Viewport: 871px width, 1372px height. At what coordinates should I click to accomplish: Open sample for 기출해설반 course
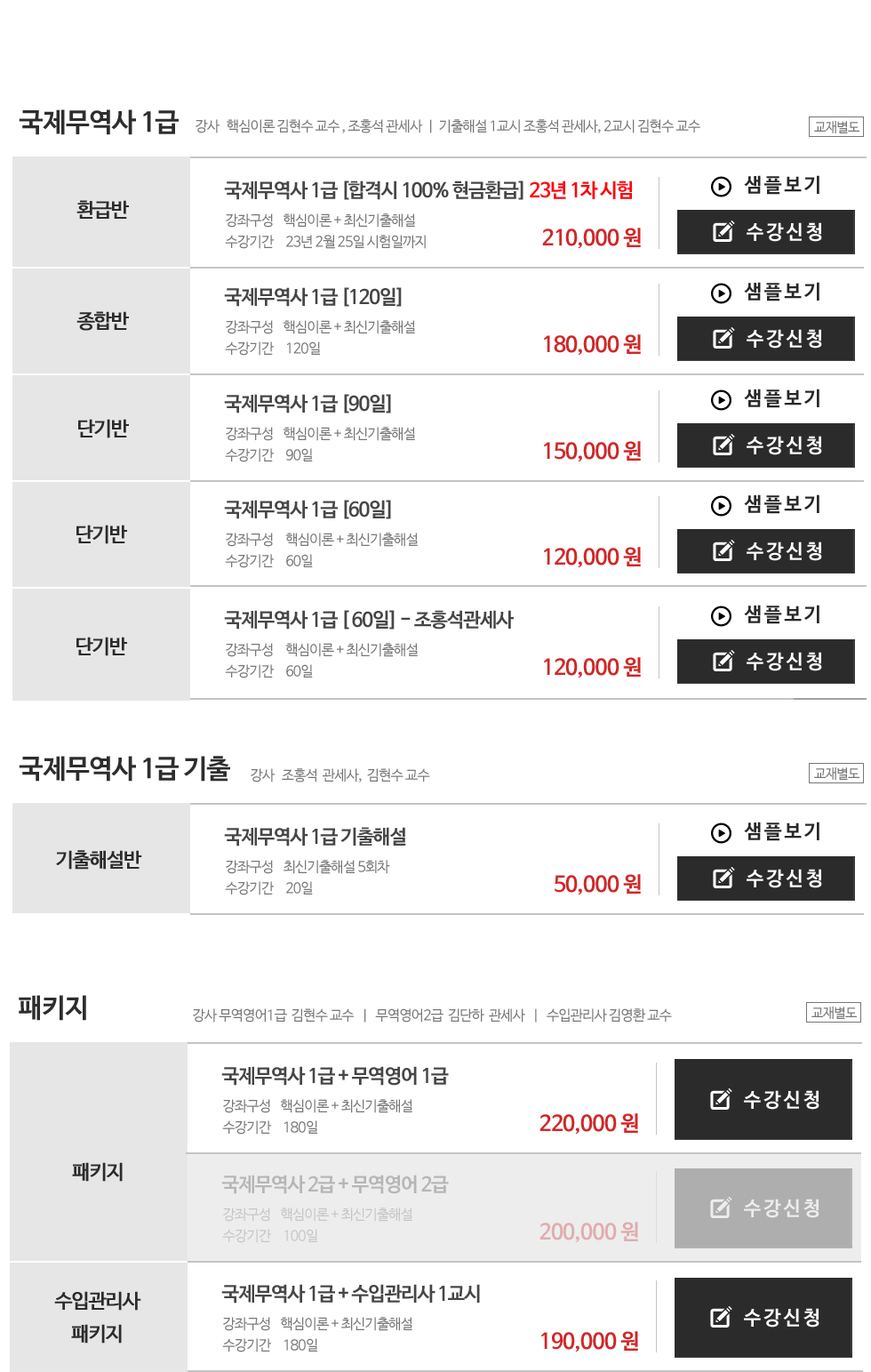766,832
